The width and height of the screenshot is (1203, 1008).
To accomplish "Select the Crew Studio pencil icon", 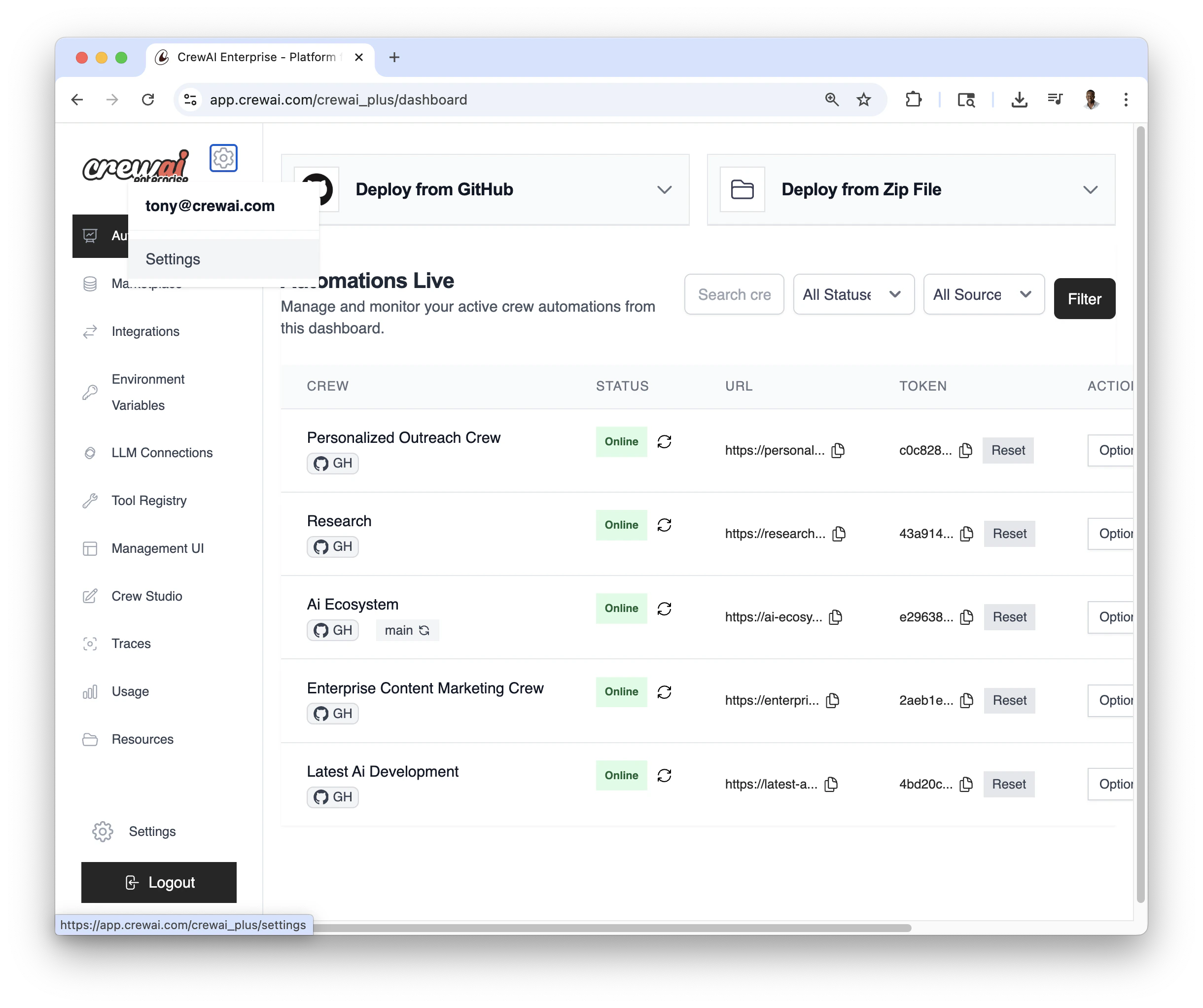I will 90,596.
